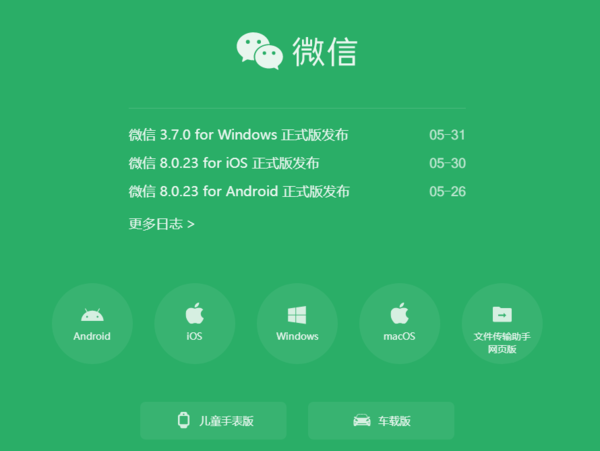Open 文件传输助手网页版 folder icon
This screenshot has width=600, height=451.
coord(502,314)
